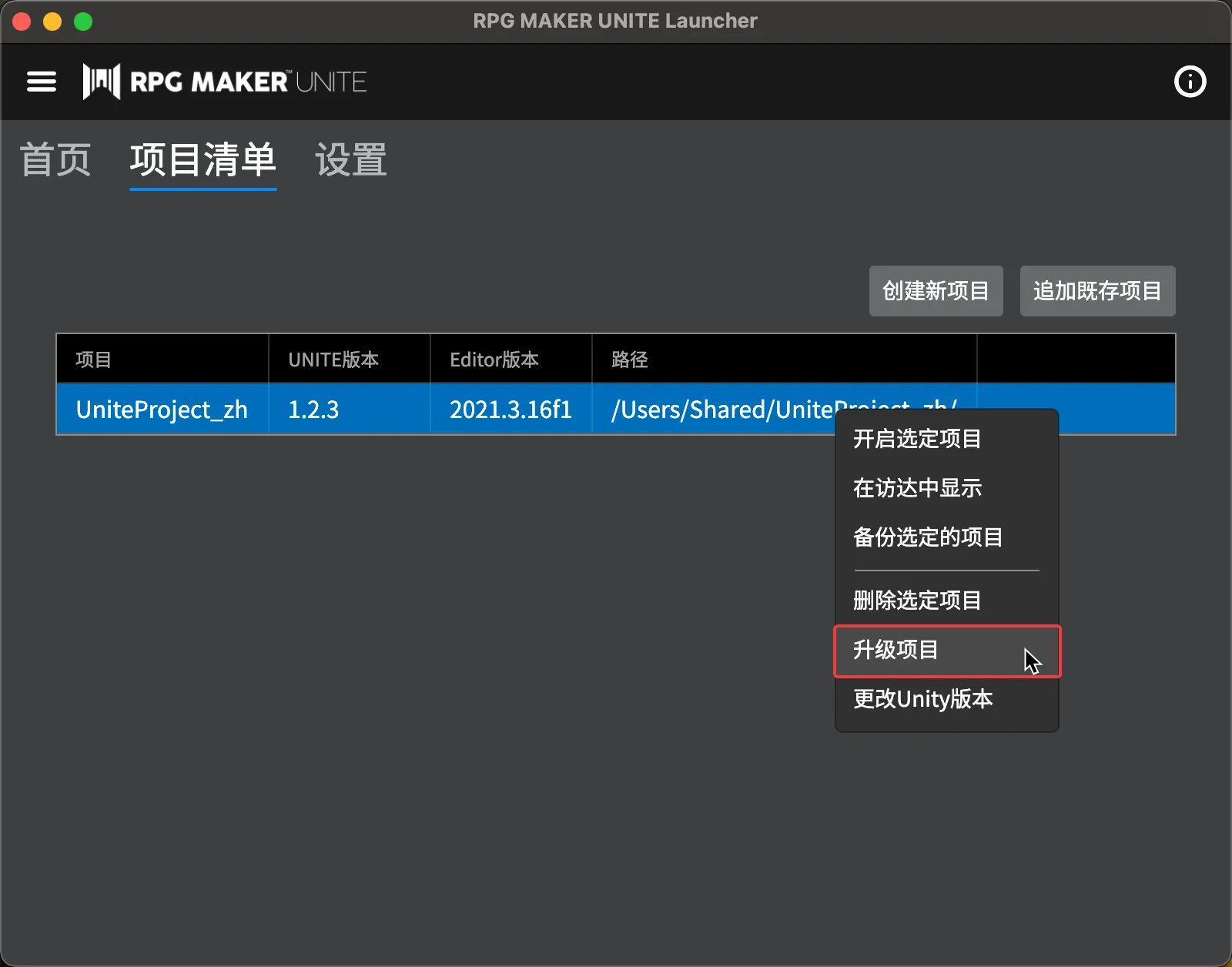1232x967 pixels.
Task: Maximize the window with green button
Action: click(x=83, y=22)
